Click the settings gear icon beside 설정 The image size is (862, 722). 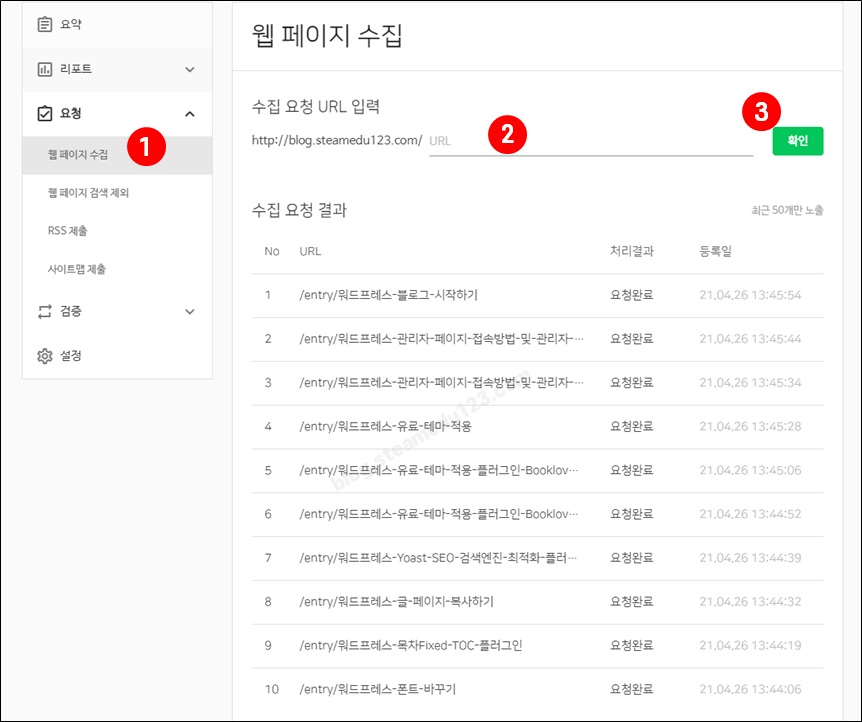click(45, 356)
